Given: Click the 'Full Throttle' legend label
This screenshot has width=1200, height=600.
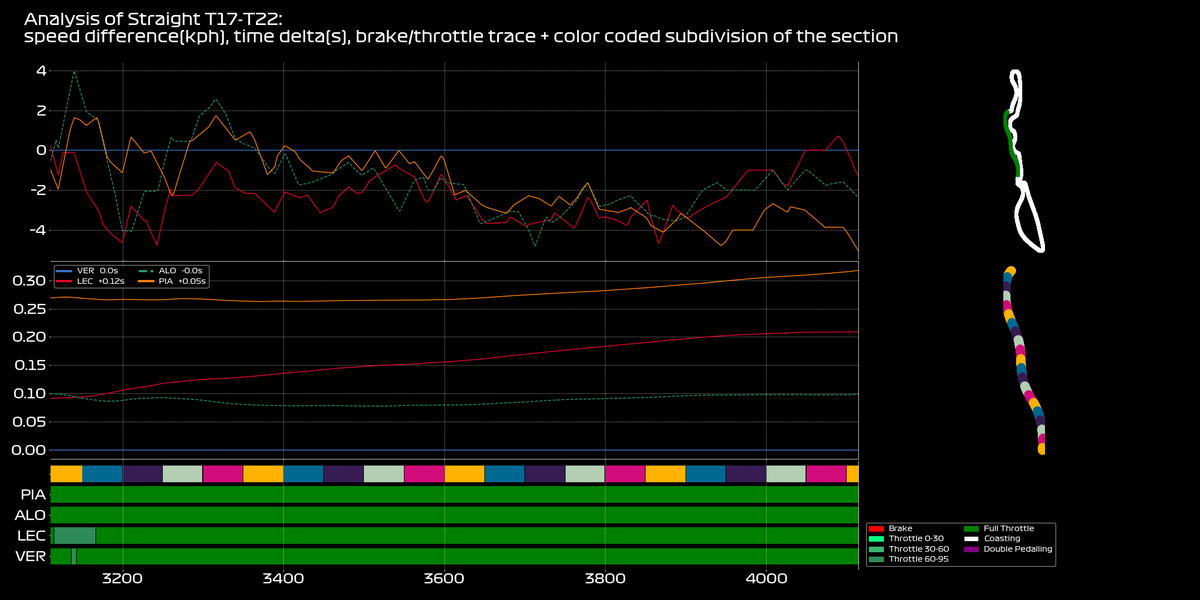Looking at the screenshot, I should (1009, 528).
